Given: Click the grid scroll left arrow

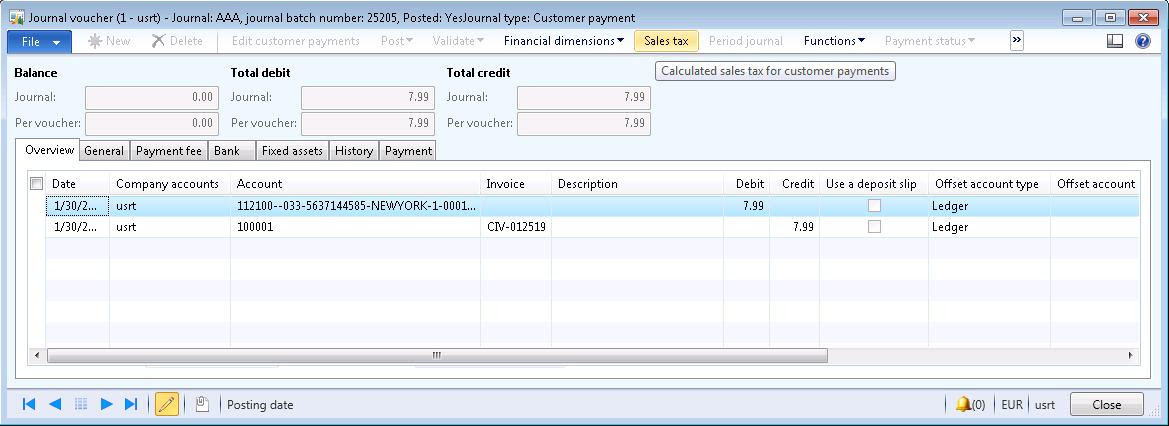Looking at the screenshot, I should [x=37, y=356].
